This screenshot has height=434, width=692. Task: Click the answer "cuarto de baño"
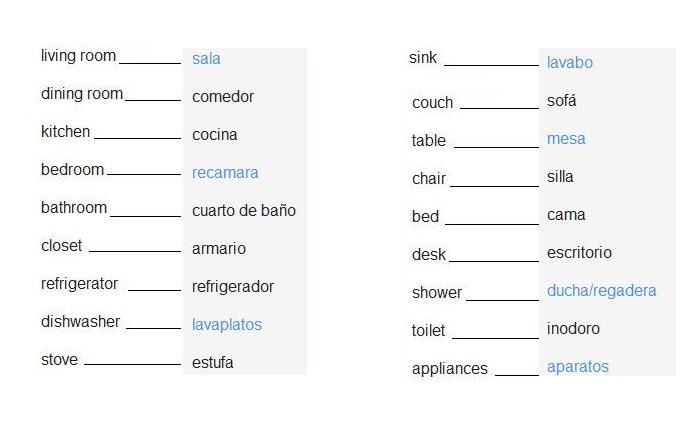click(x=244, y=211)
